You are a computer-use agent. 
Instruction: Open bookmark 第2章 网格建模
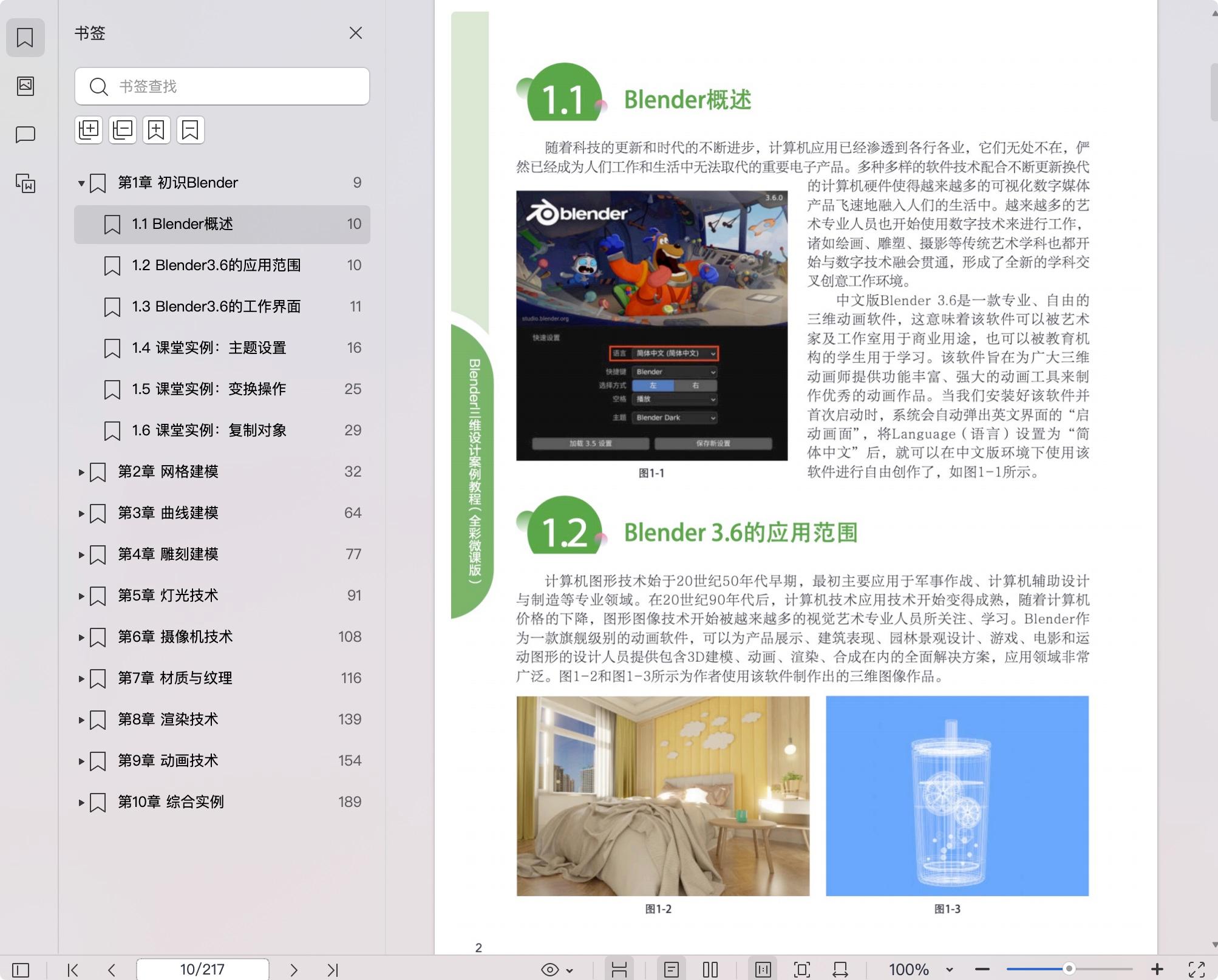coord(222,472)
